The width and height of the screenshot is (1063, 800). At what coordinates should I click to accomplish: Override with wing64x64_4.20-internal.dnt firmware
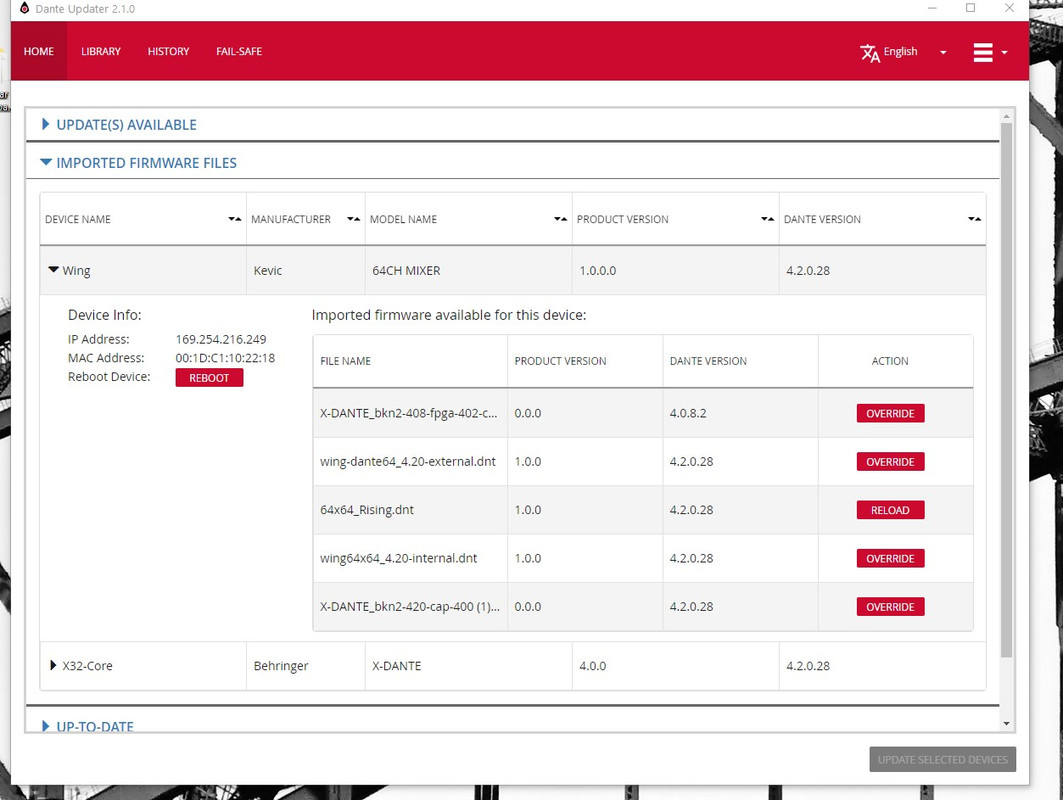890,559
